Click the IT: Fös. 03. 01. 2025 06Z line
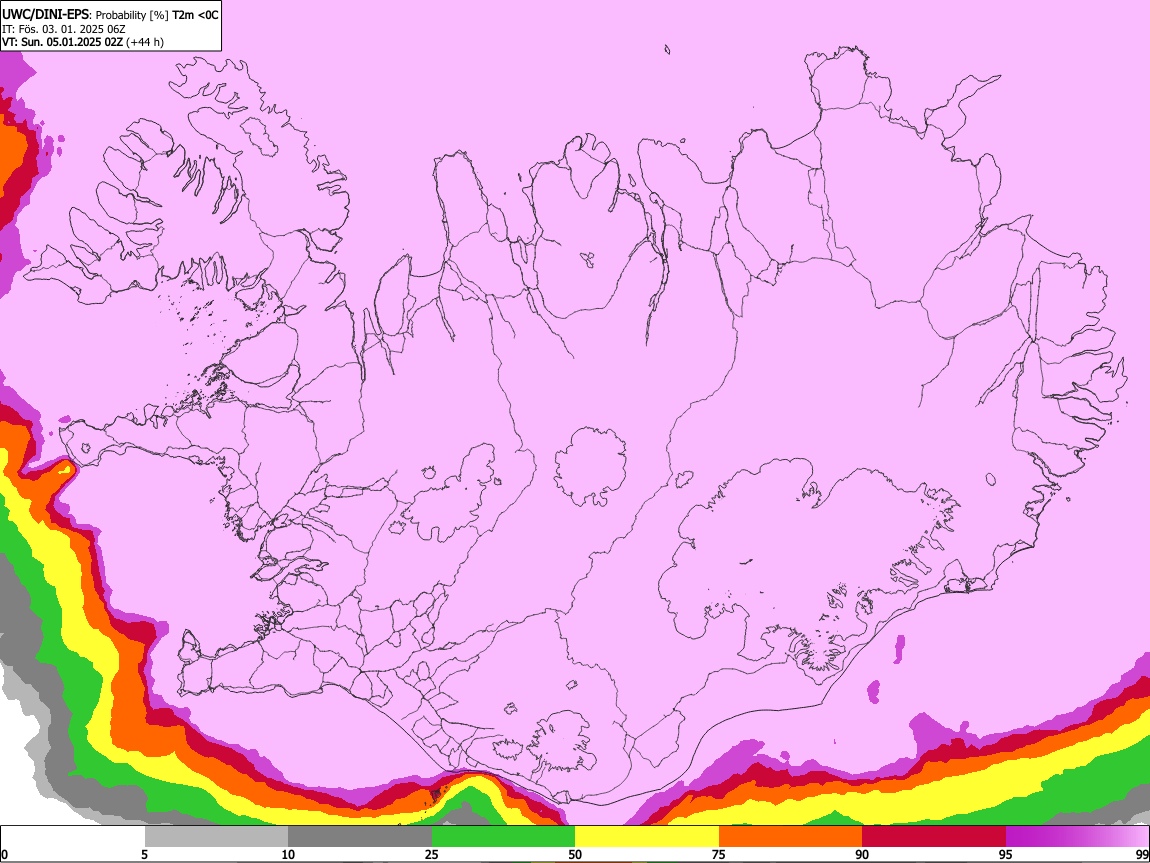The width and height of the screenshot is (1150, 863). 64,29
